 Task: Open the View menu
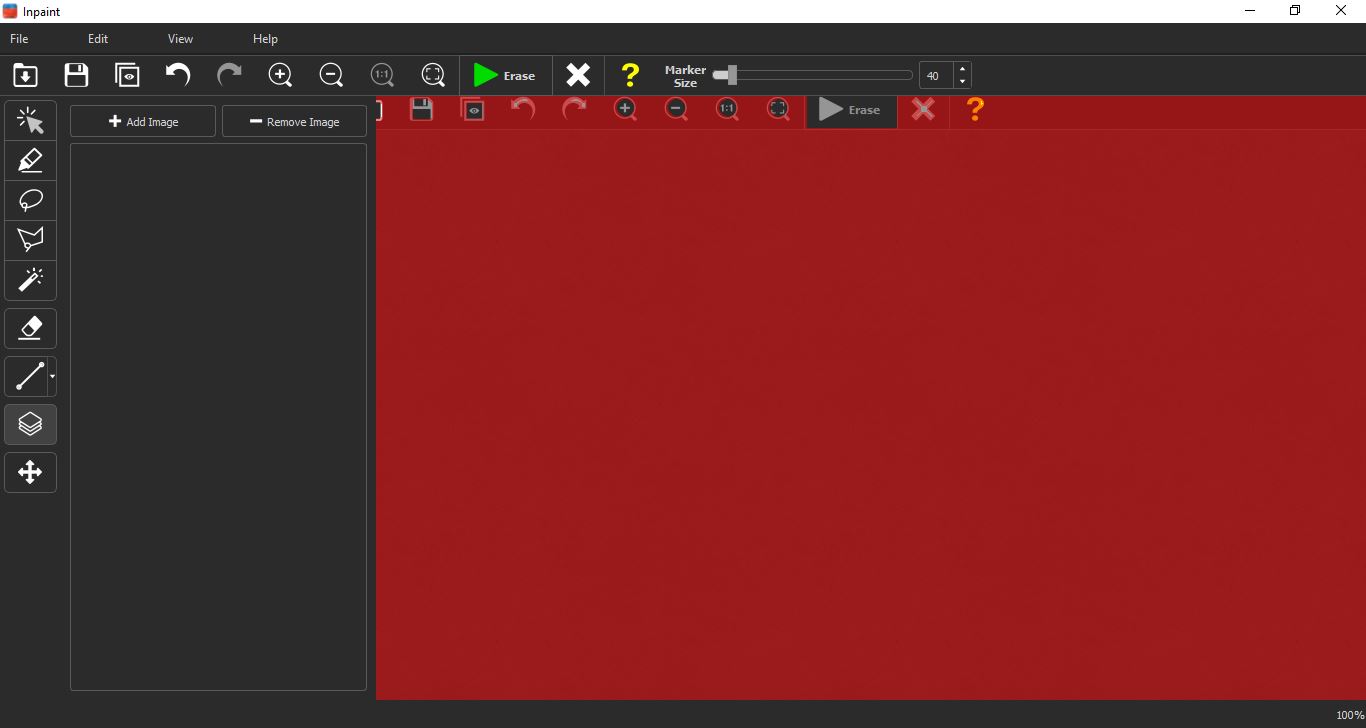click(x=180, y=38)
